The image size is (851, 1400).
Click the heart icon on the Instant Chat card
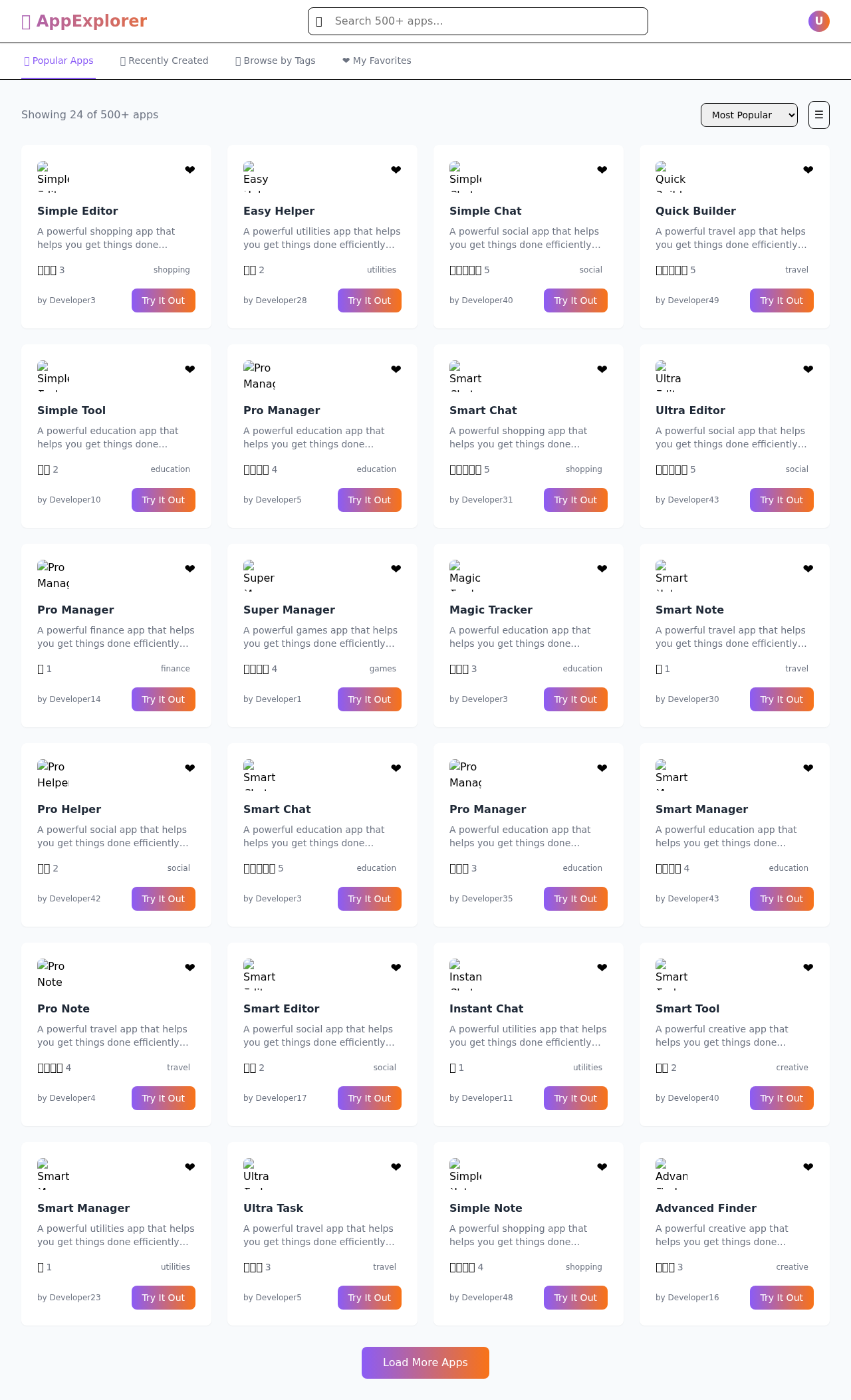coord(602,967)
